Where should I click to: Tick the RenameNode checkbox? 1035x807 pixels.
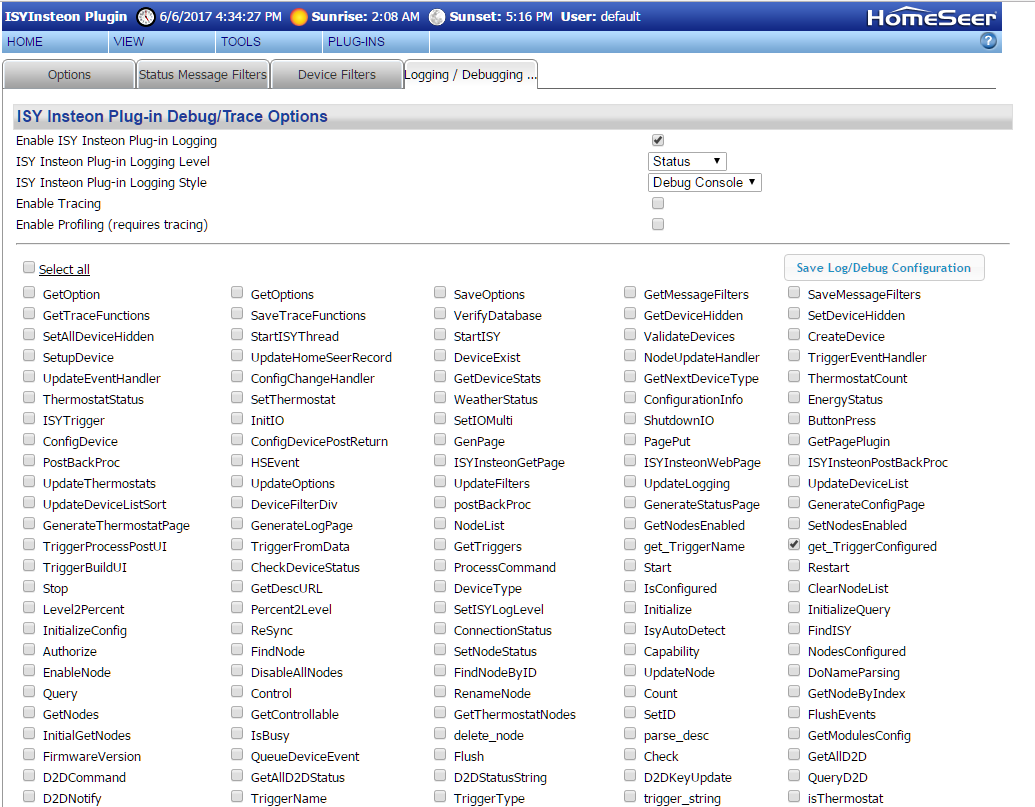click(x=440, y=692)
